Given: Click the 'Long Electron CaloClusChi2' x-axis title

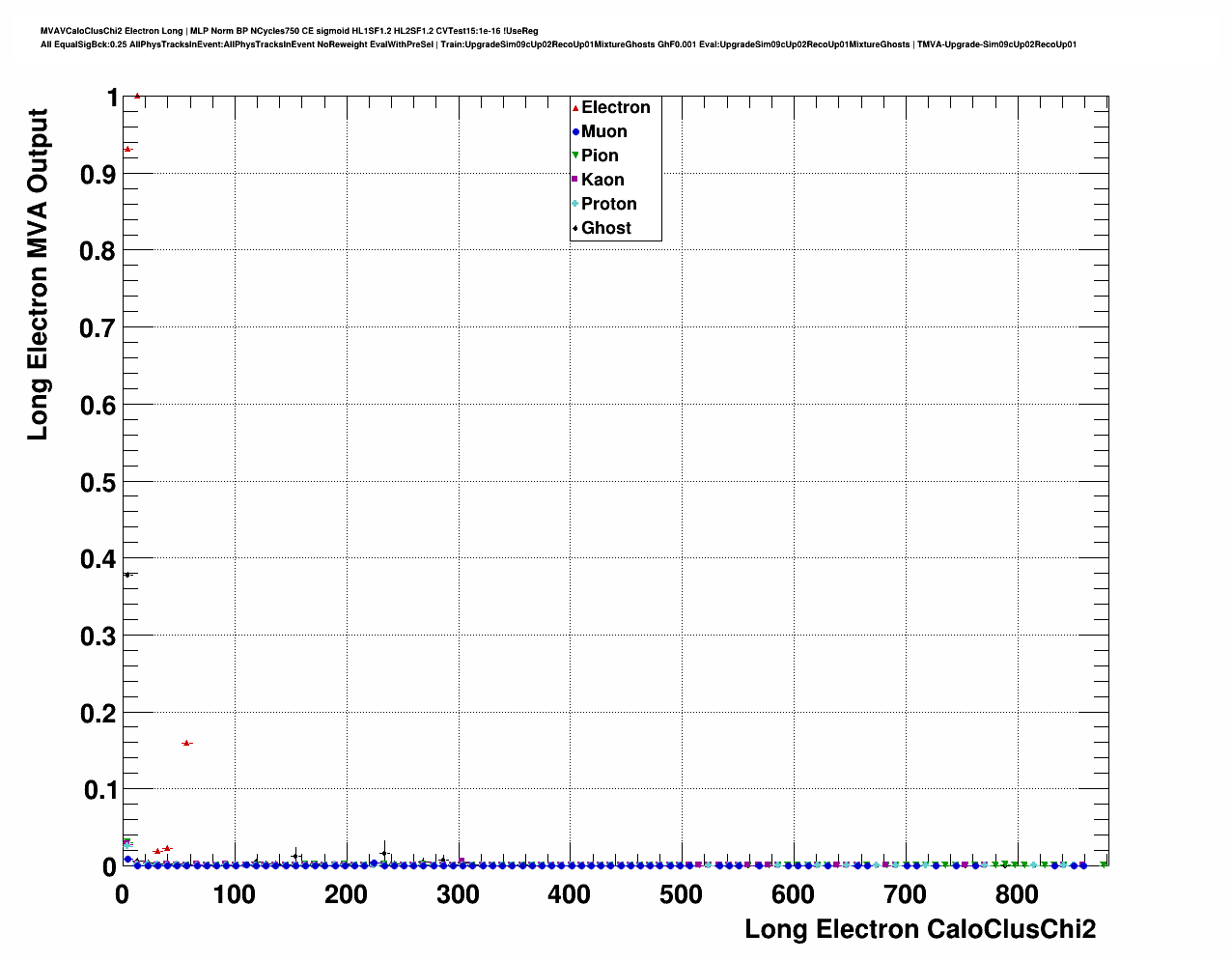Looking at the screenshot, I should [919, 929].
